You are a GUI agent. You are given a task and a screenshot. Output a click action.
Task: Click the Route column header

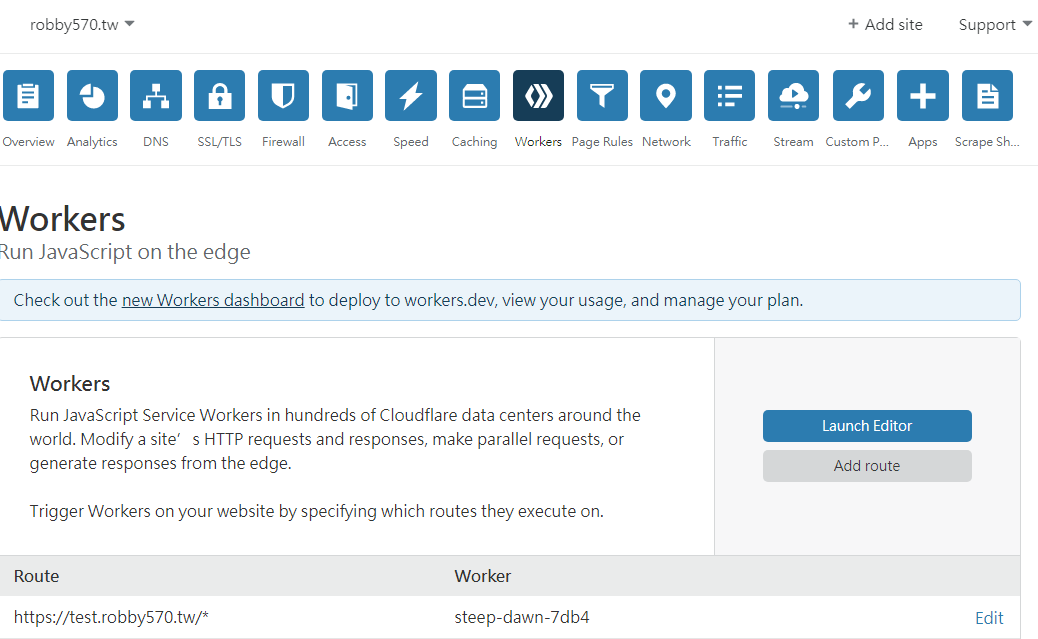(x=36, y=576)
